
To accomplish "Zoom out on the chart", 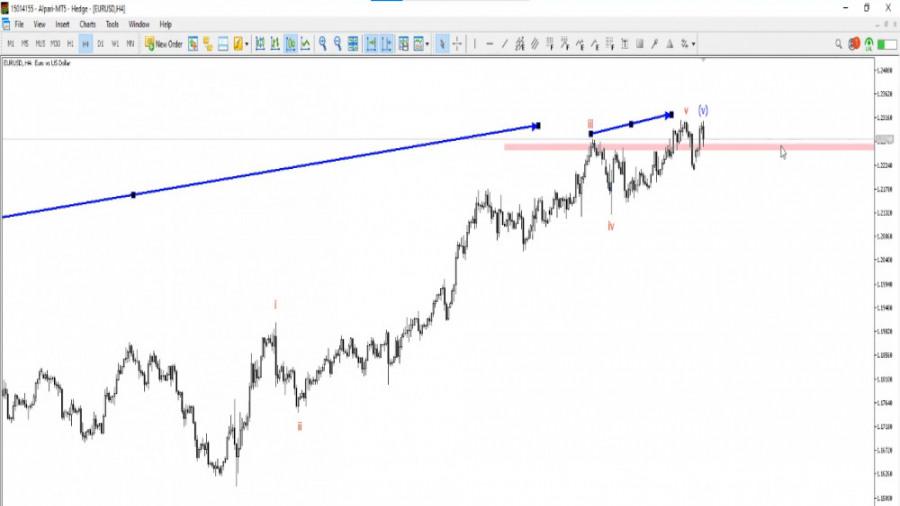I will coord(338,44).
